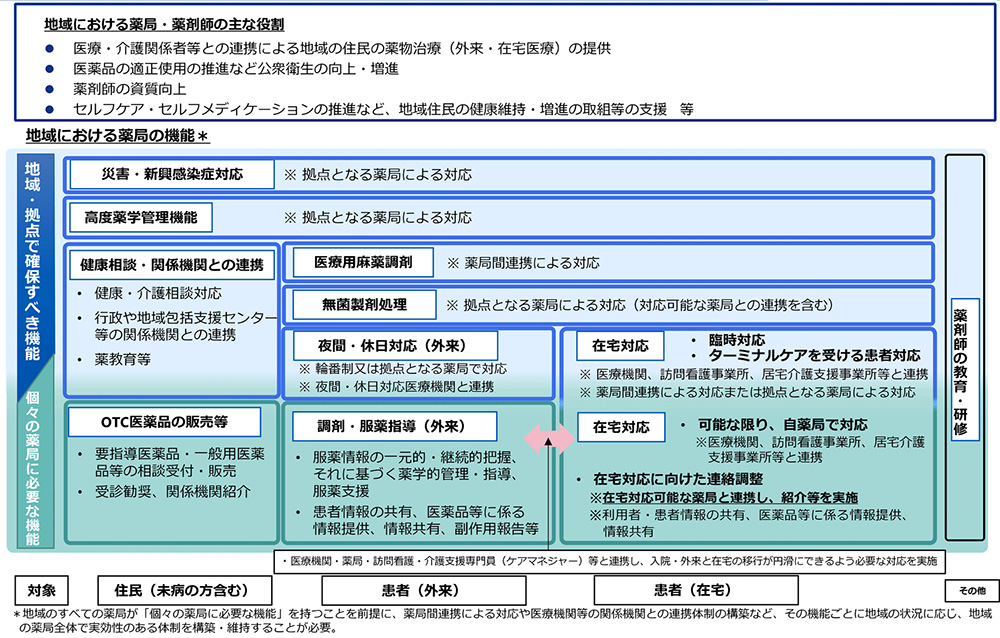Select the 夜間・休日対応（外来） box
1000x638 pixels.
click(x=395, y=344)
